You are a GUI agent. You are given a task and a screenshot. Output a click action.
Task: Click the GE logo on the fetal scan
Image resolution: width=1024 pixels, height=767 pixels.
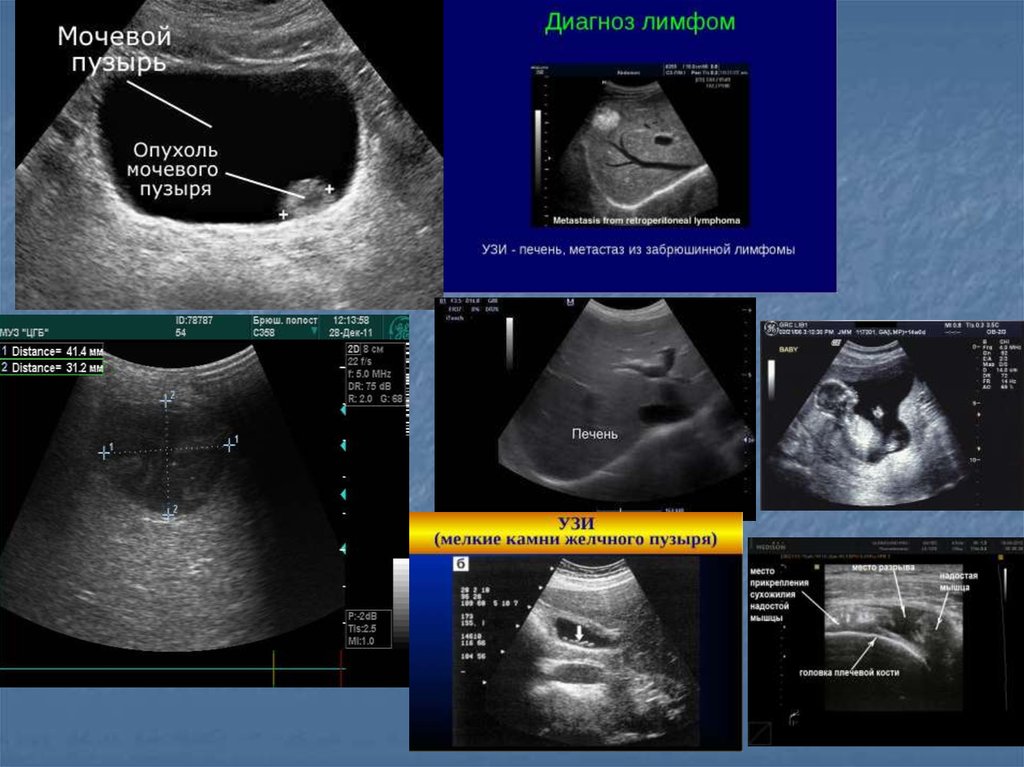pyautogui.click(x=771, y=329)
